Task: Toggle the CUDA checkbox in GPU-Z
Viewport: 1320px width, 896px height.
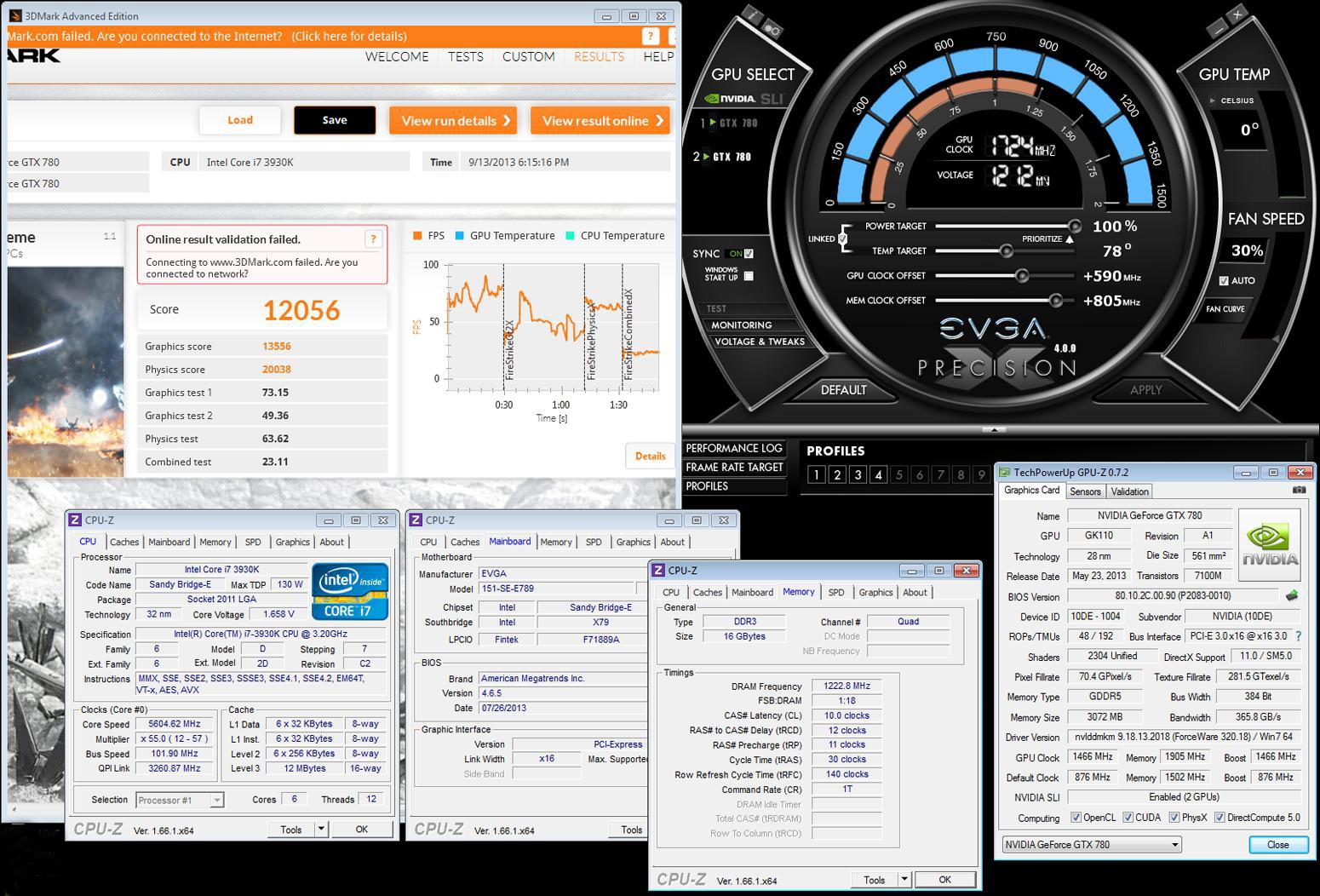Action: click(1128, 818)
